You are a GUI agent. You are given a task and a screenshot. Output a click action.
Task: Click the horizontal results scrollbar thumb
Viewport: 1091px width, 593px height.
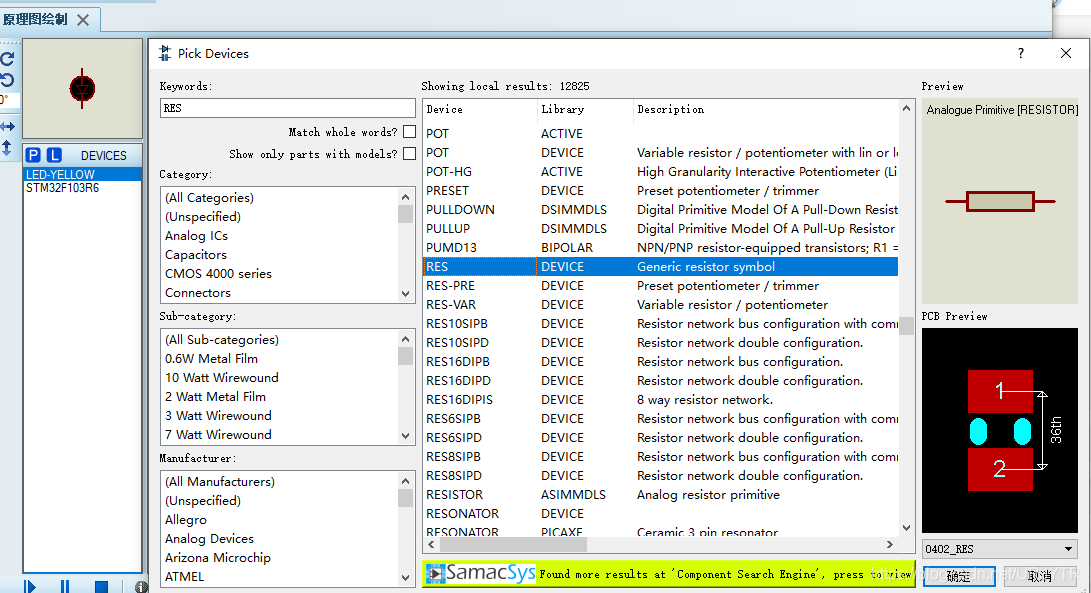[511, 544]
